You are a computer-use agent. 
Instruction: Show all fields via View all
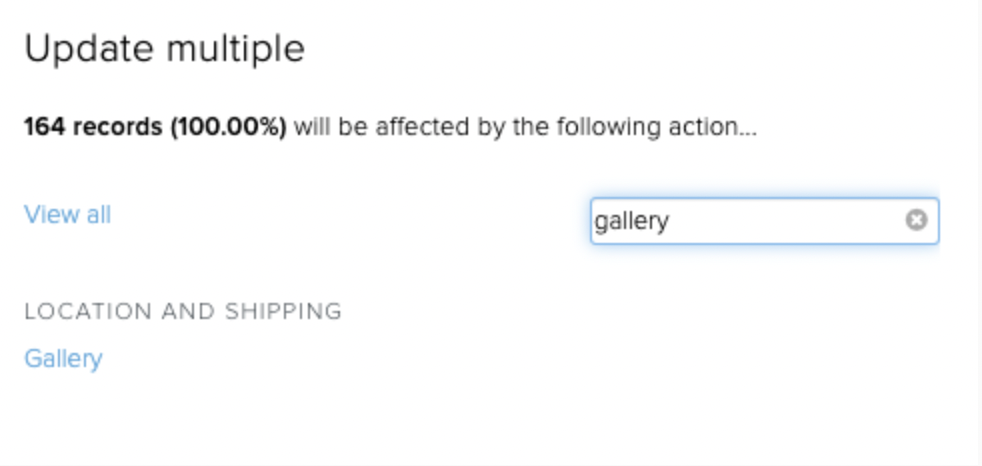pyautogui.click(x=68, y=215)
